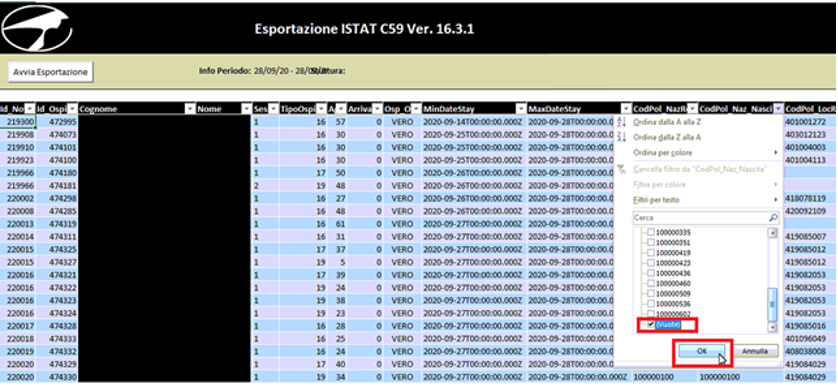Open the CodPol_Naz_Nascita filter arrow
Viewport: 838px width, 386px height.
[778, 109]
